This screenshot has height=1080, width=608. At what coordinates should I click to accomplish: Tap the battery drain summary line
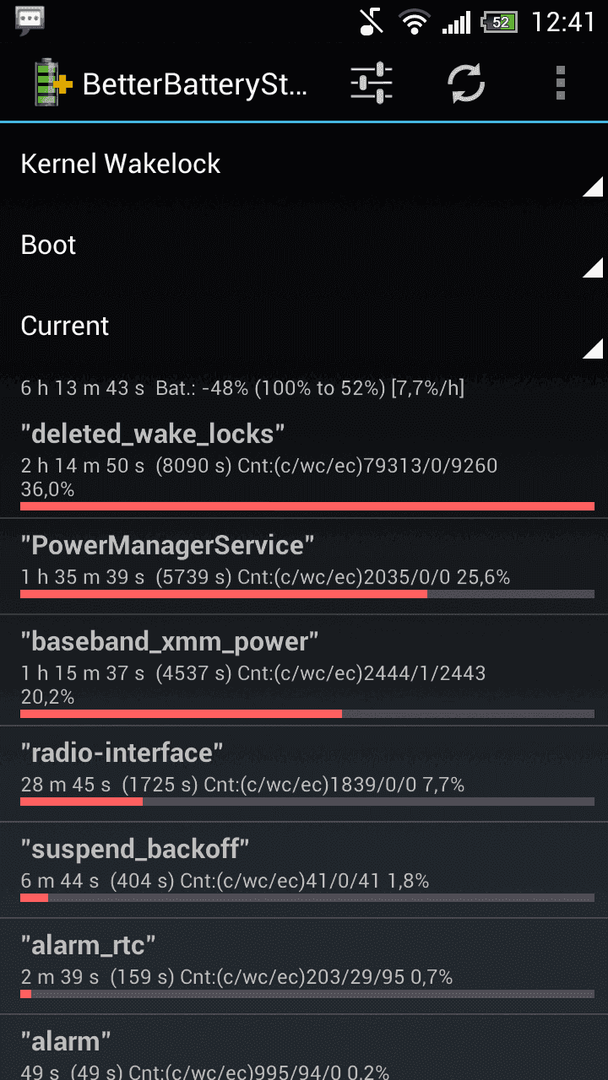242,388
